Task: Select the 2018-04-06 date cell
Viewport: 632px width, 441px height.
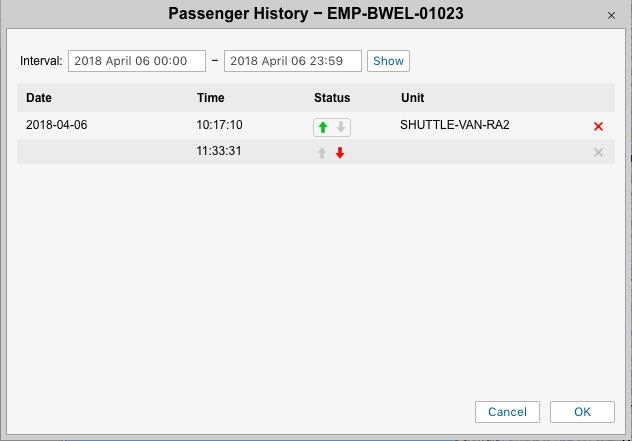Action: pyautogui.click(x=57, y=126)
